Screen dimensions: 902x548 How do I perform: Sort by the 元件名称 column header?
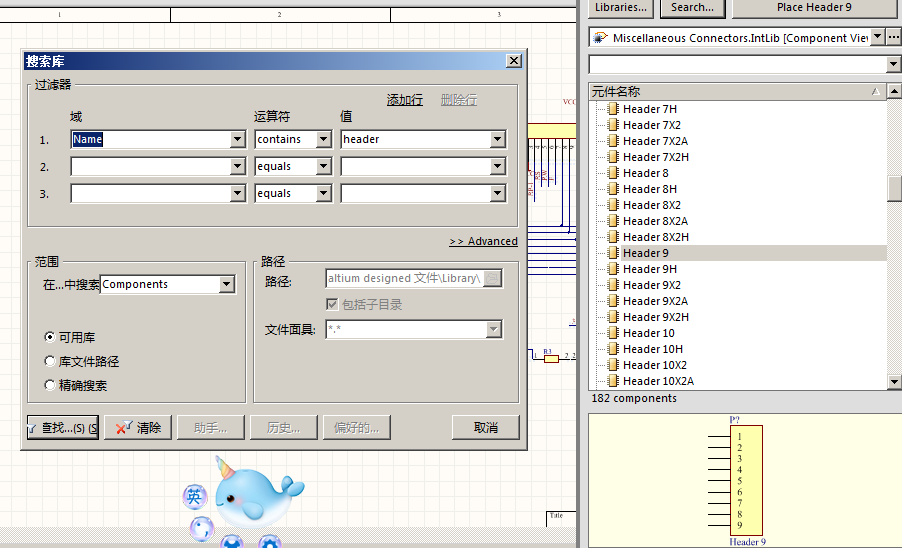pos(737,91)
